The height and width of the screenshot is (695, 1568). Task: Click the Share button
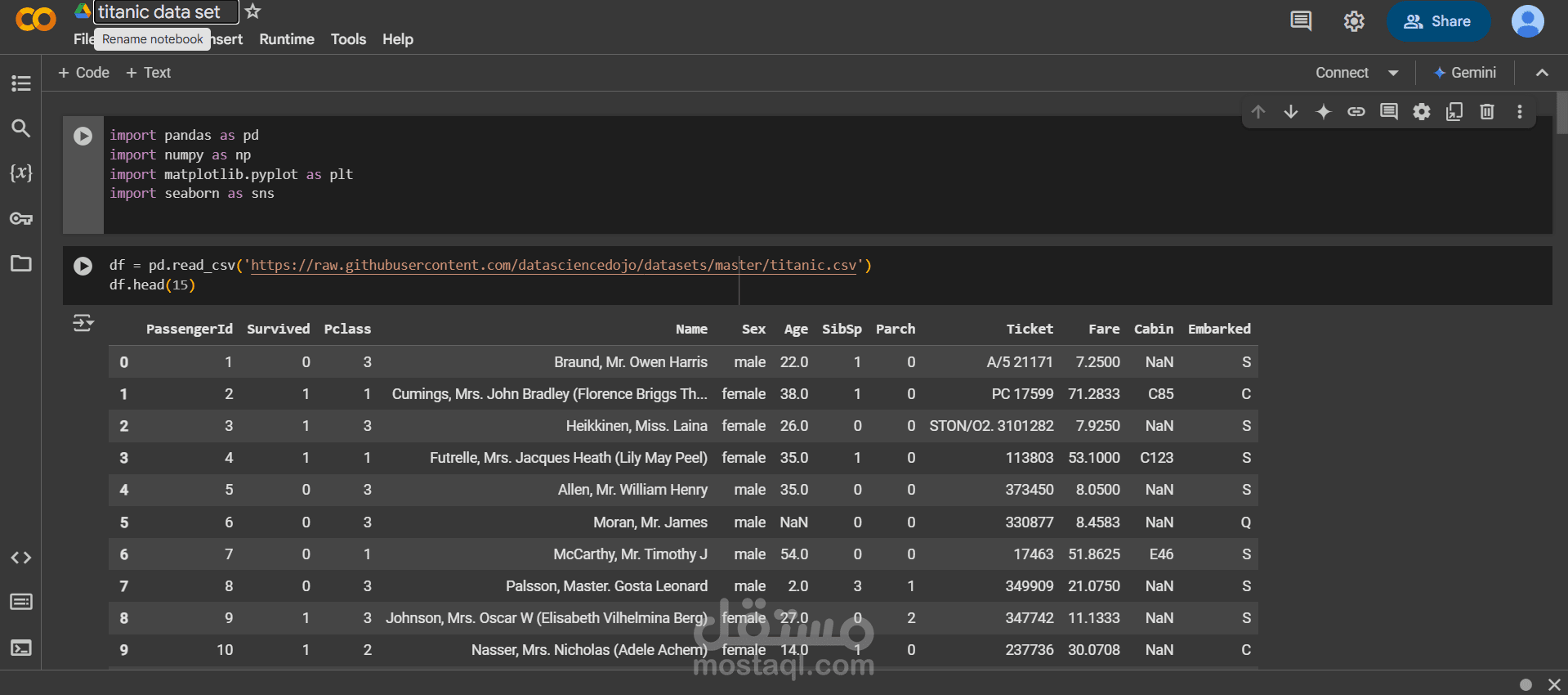(x=1438, y=21)
